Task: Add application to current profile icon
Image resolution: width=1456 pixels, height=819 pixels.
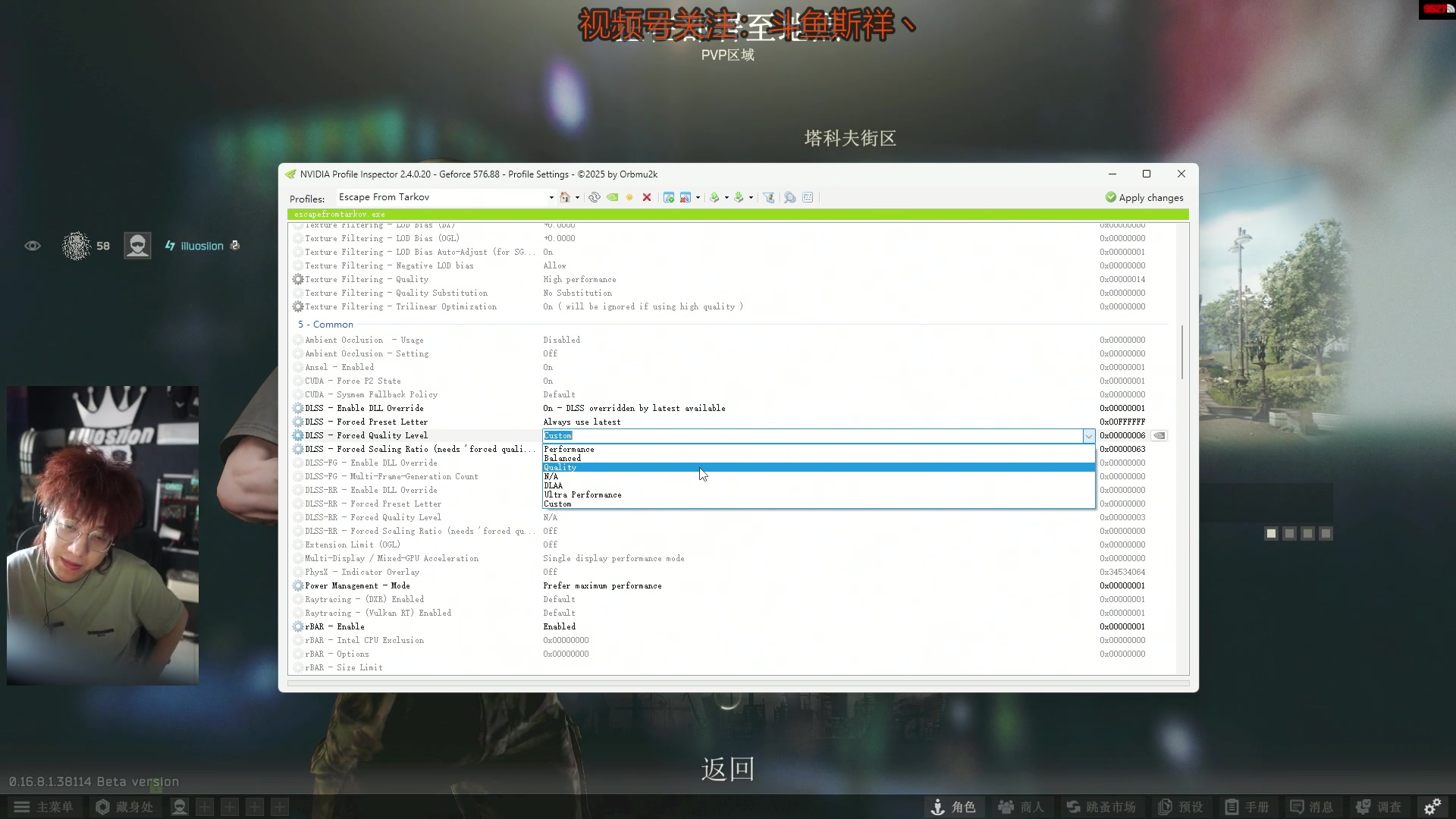Action: [669, 197]
